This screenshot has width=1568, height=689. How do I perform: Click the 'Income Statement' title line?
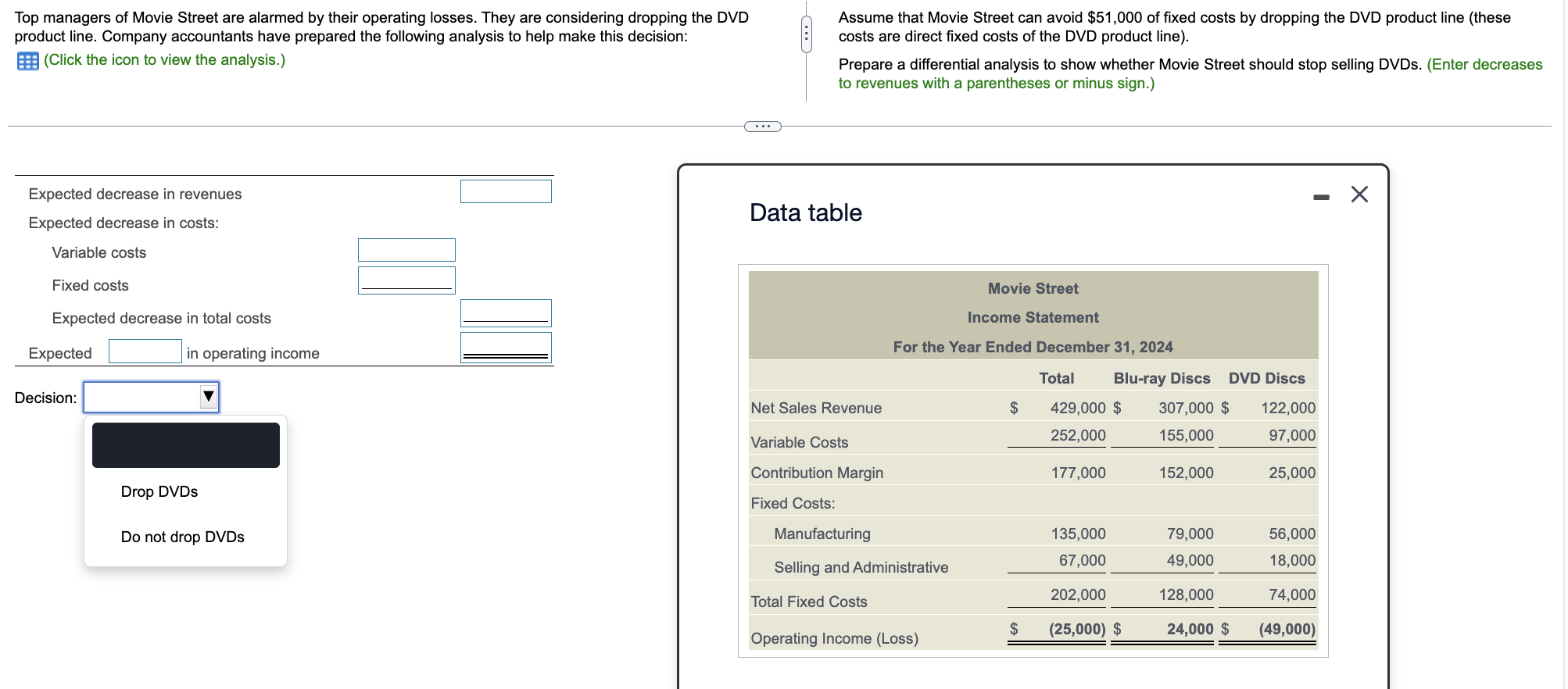[1033, 317]
